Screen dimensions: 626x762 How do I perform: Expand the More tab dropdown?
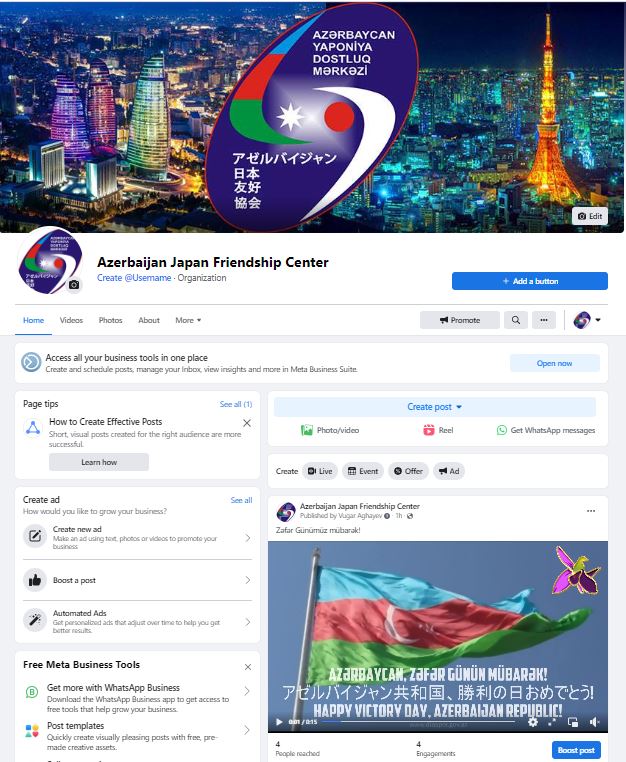tap(188, 320)
